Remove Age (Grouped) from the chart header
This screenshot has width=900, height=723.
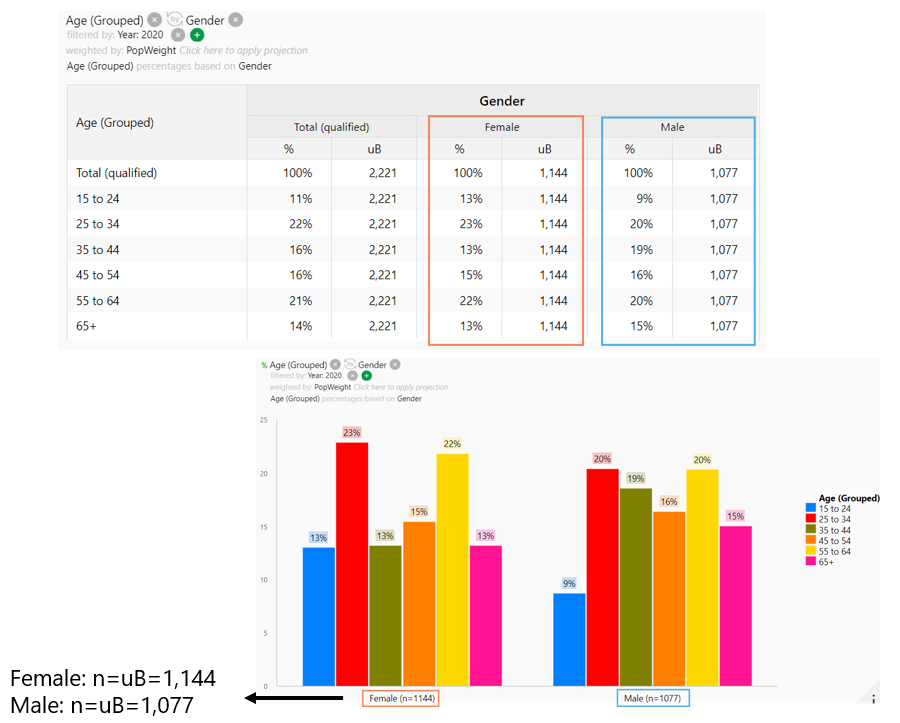(x=335, y=364)
